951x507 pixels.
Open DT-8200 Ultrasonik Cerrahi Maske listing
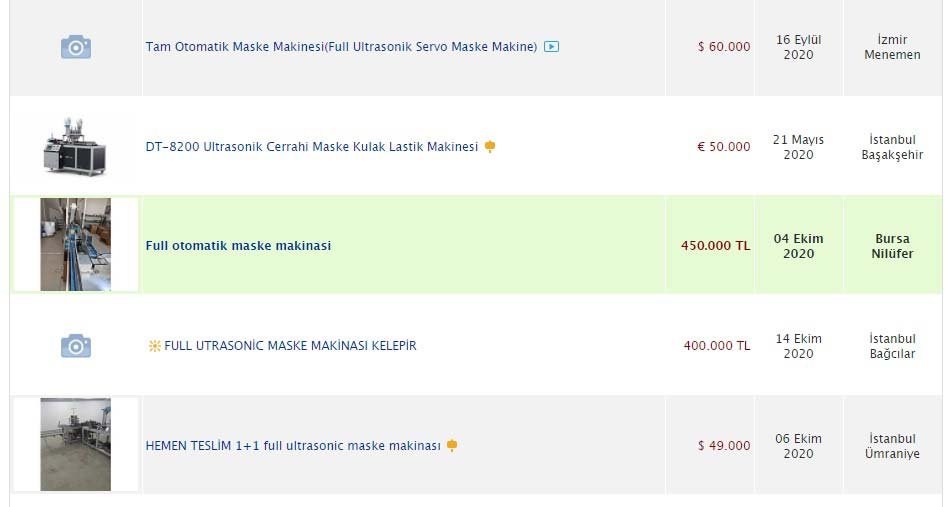pos(311,147)
